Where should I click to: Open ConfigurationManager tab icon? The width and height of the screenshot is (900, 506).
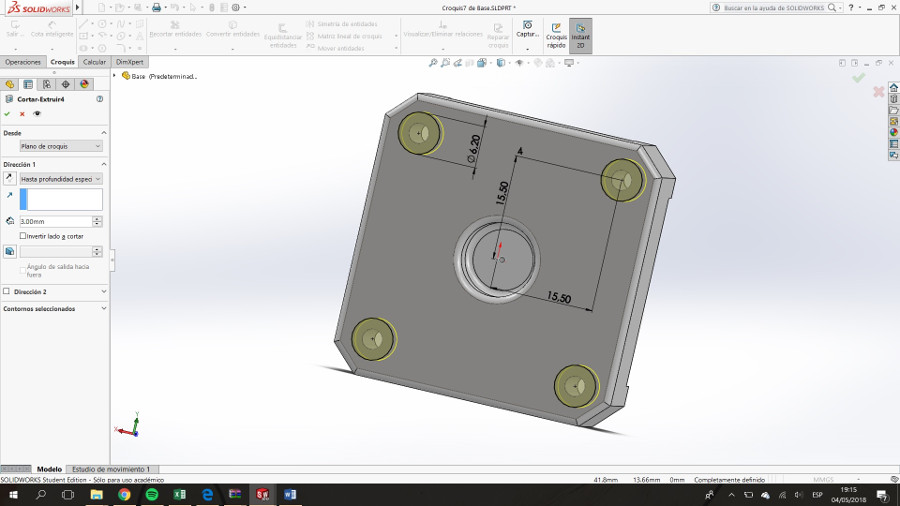coord(46,84)
